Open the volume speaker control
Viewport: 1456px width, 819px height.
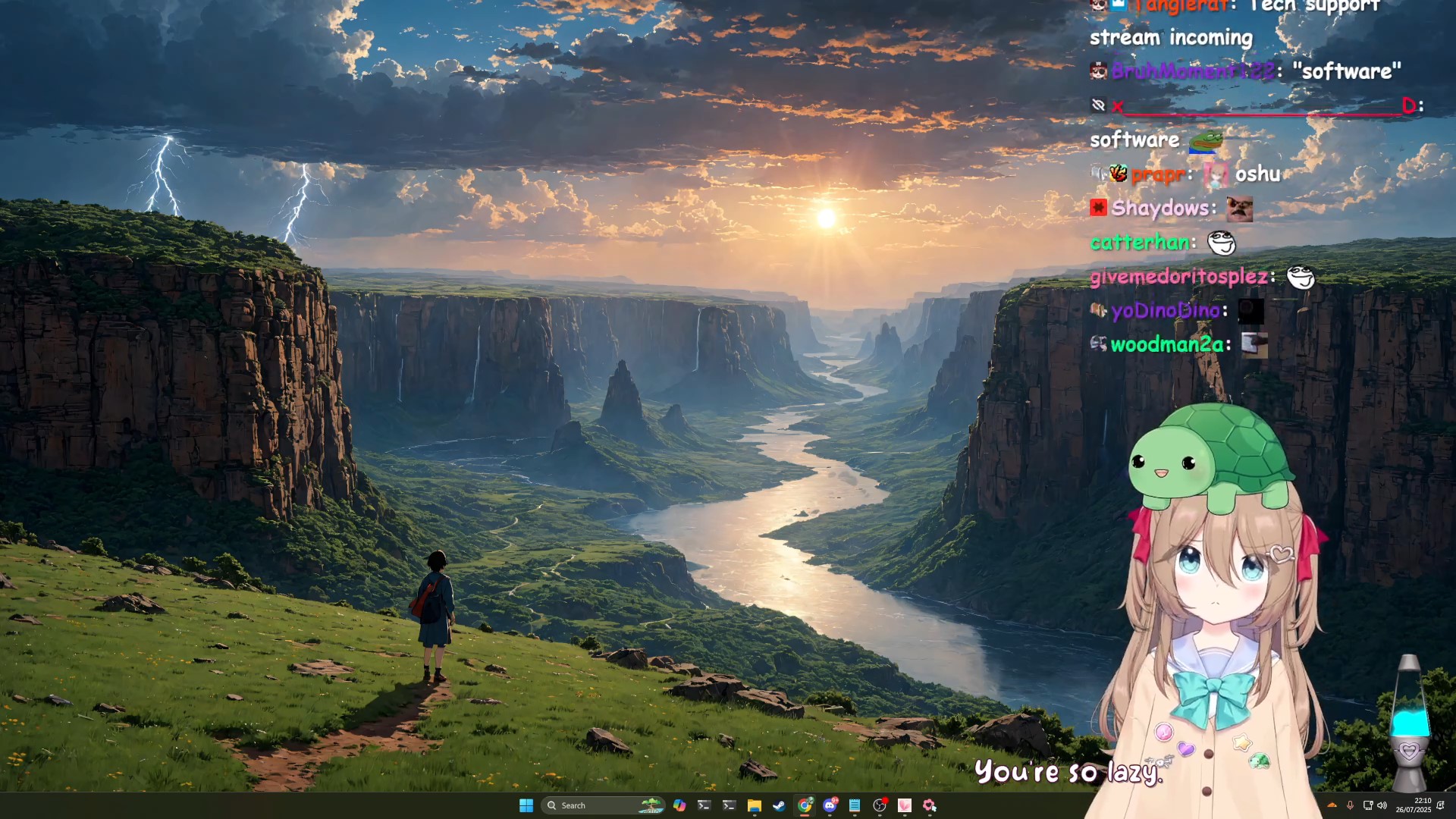click(1382, 805)
